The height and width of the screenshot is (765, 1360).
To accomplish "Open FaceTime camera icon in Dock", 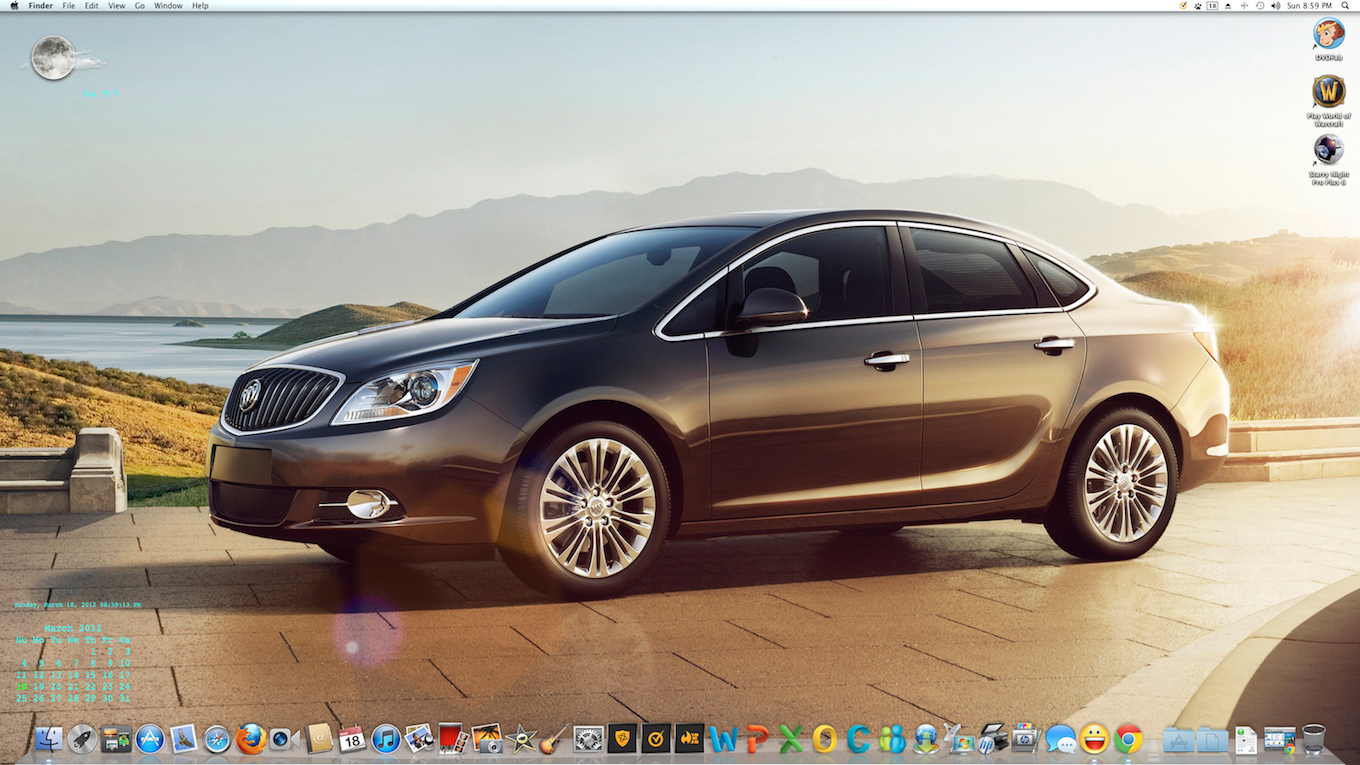I will (284, 739).
